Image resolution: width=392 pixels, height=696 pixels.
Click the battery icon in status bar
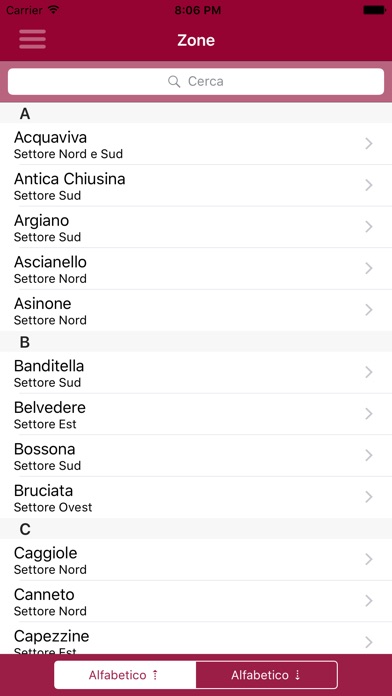[374, 10]
